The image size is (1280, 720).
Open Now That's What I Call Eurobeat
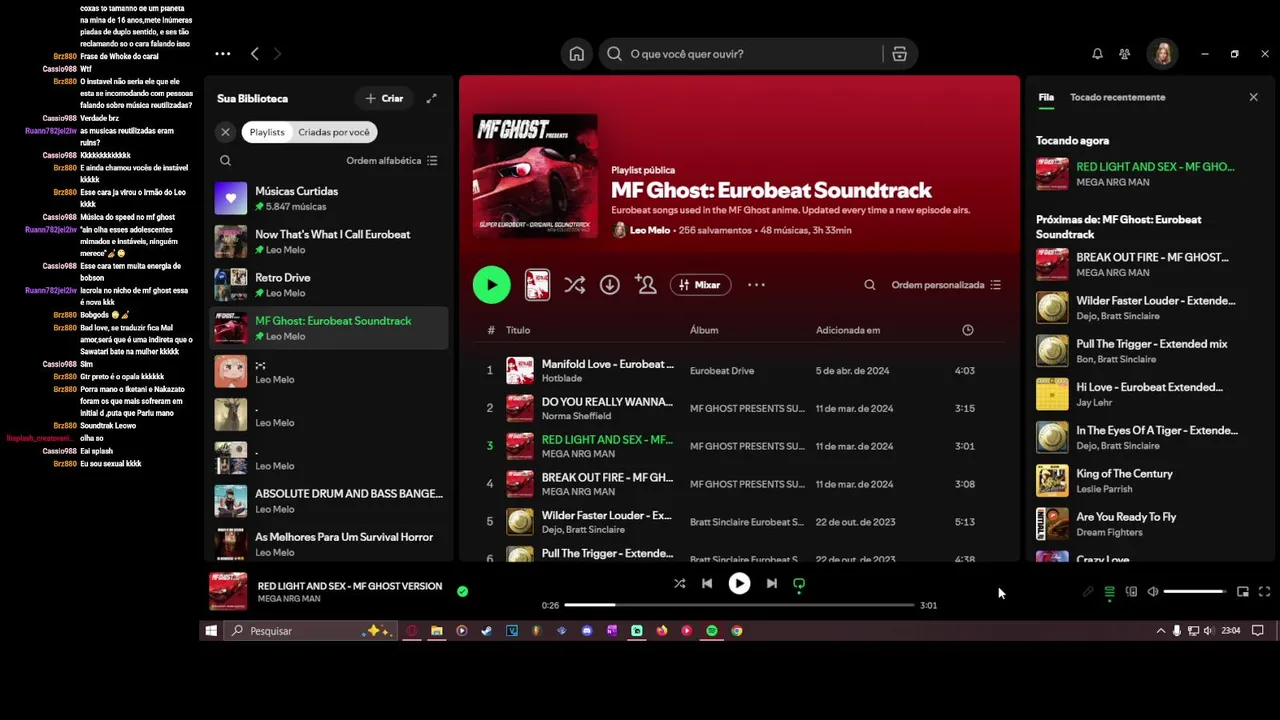[328, 241]
